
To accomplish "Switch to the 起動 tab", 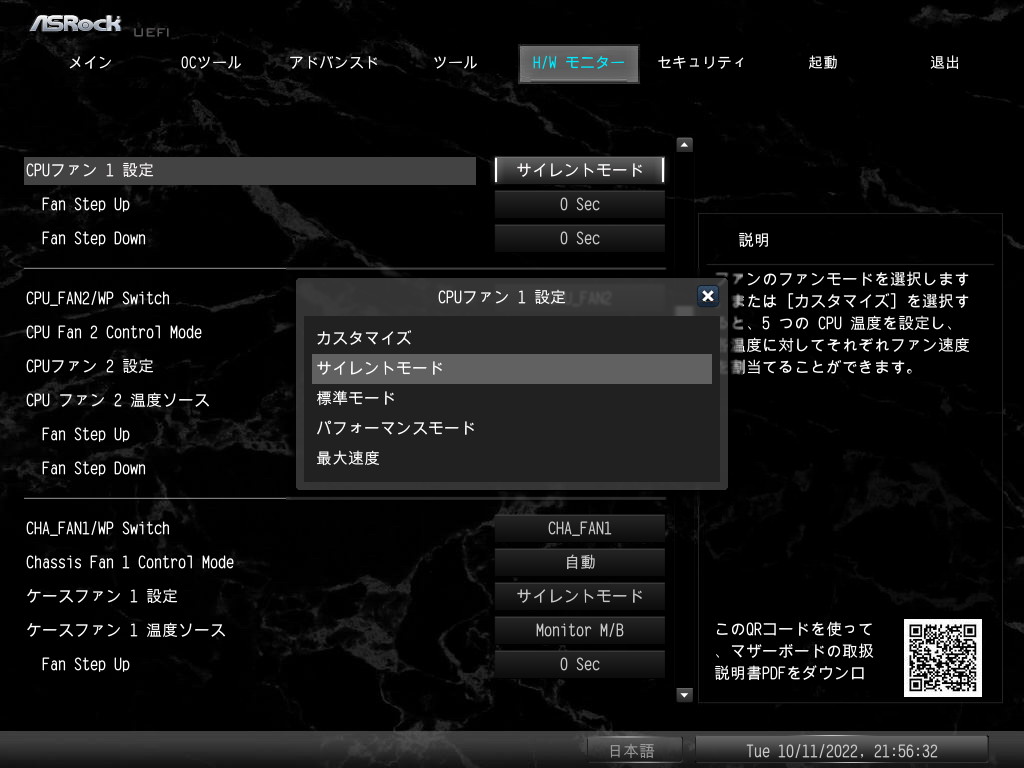I will click(823, 63).
